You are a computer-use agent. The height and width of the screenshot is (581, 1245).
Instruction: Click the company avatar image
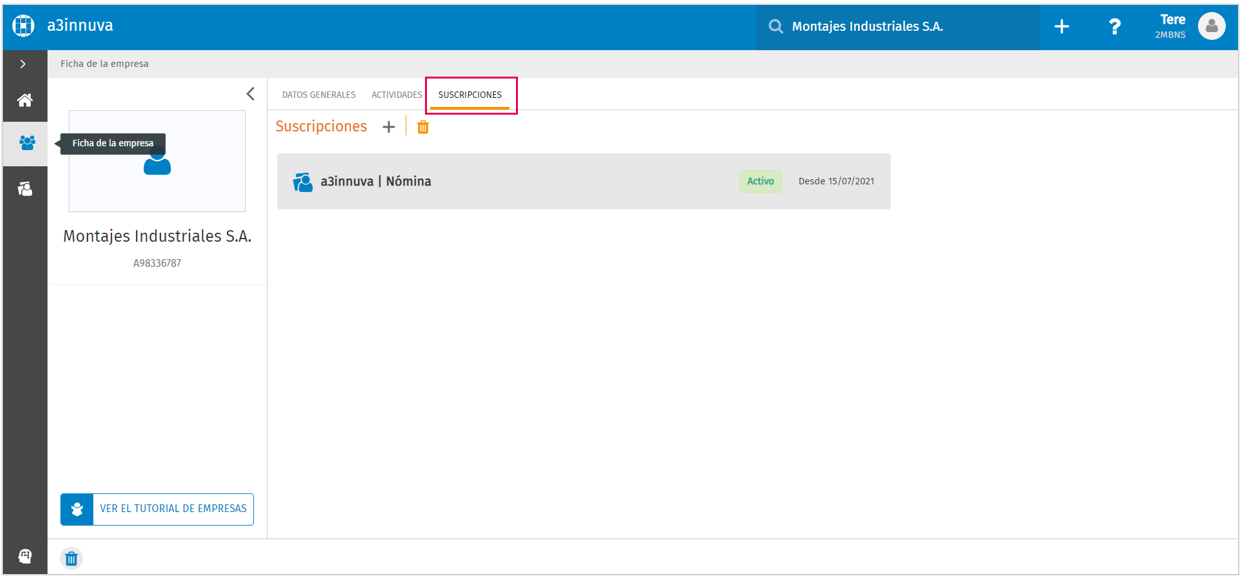point(157,161)
